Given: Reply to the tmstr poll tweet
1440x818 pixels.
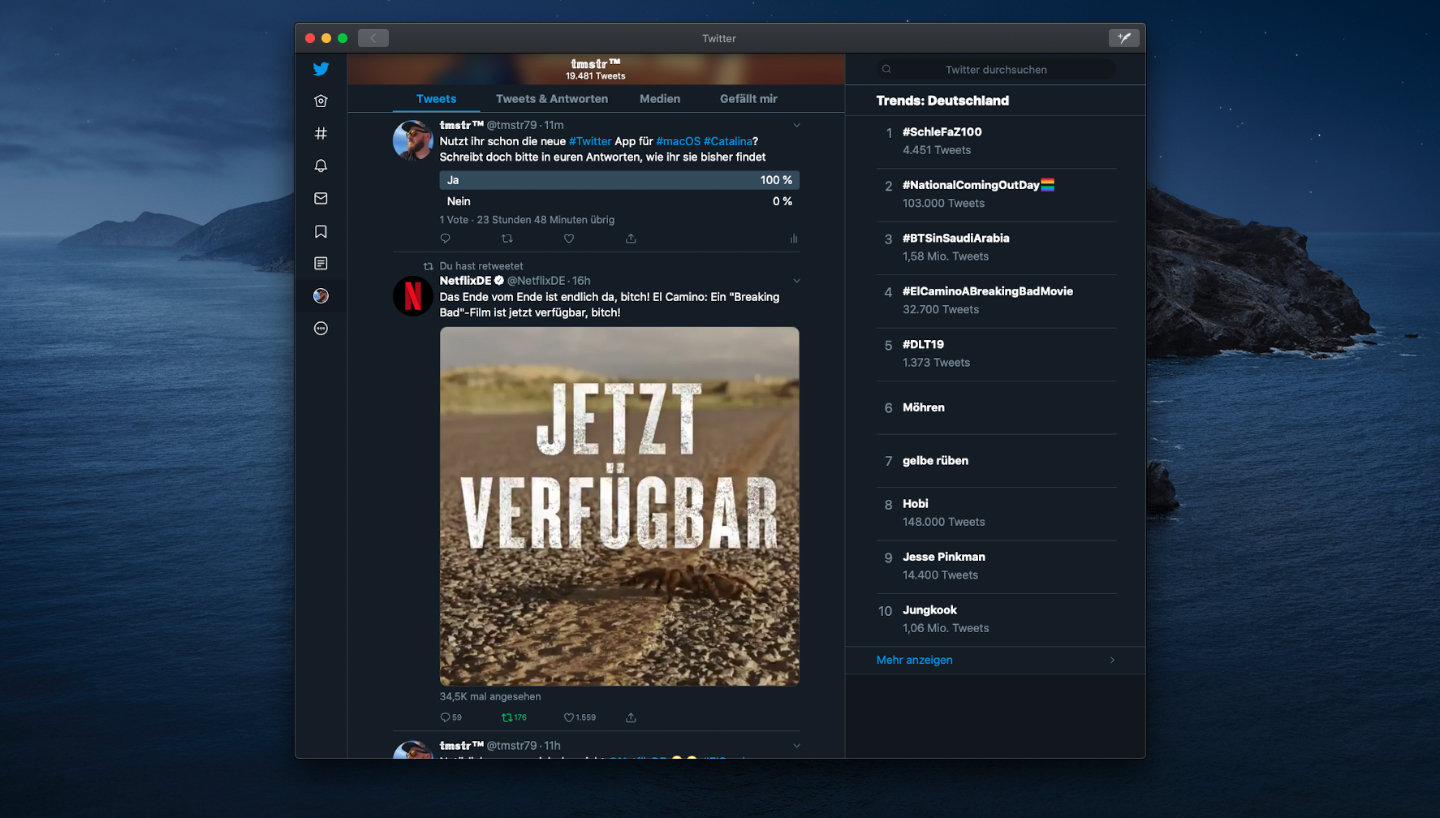Looking at the screenshot, I should click(445, 239).
